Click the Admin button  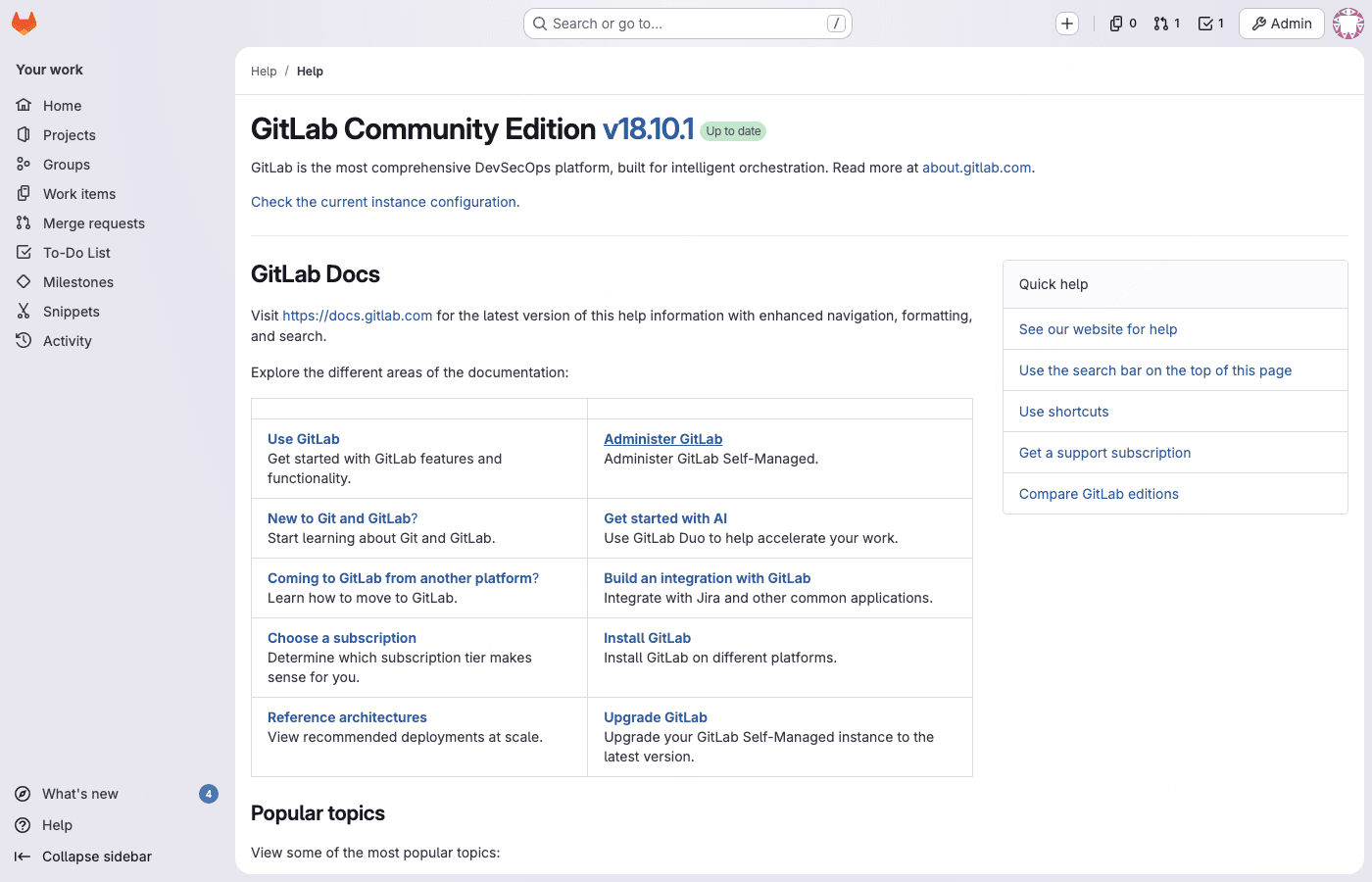1281,23
